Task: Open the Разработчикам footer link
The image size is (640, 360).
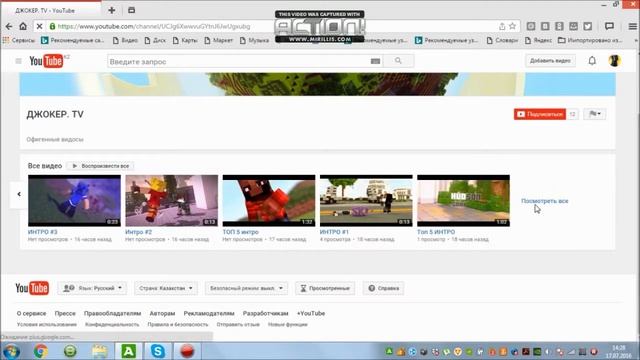Action: pos(265,313)
